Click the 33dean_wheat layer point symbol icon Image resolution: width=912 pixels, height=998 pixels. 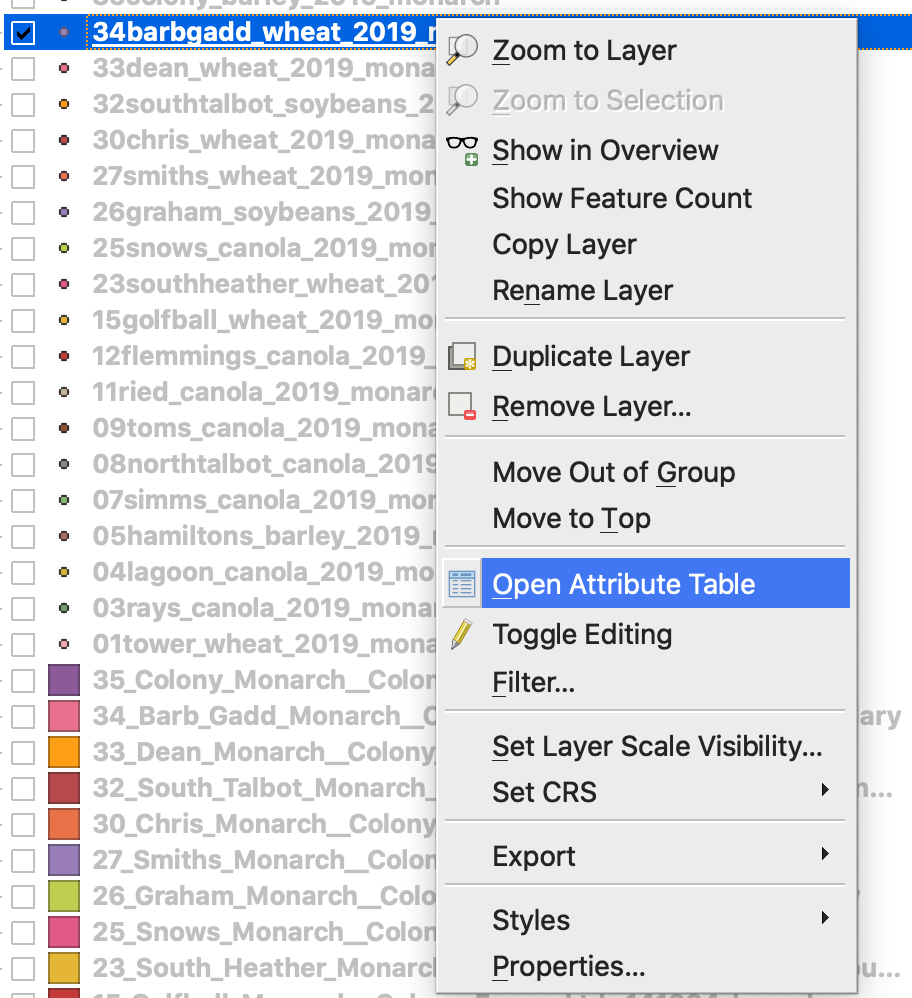coord(64,69)
